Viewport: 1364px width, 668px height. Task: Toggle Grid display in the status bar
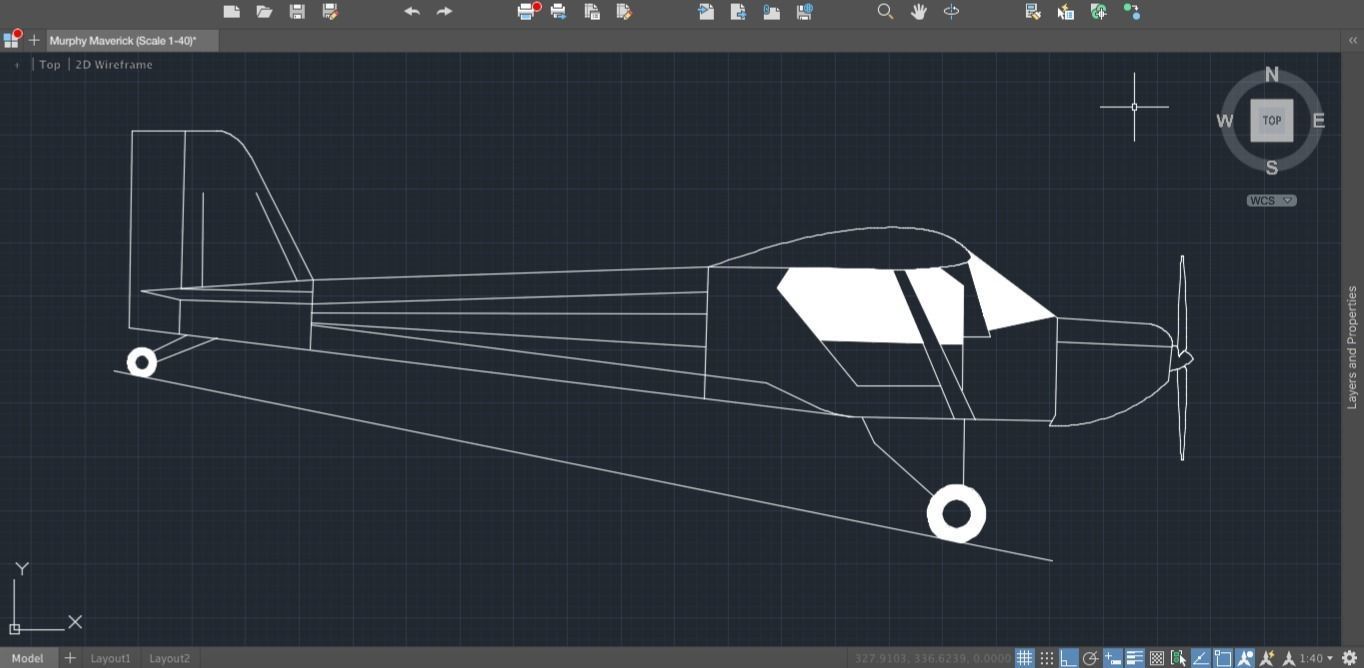1024,657
